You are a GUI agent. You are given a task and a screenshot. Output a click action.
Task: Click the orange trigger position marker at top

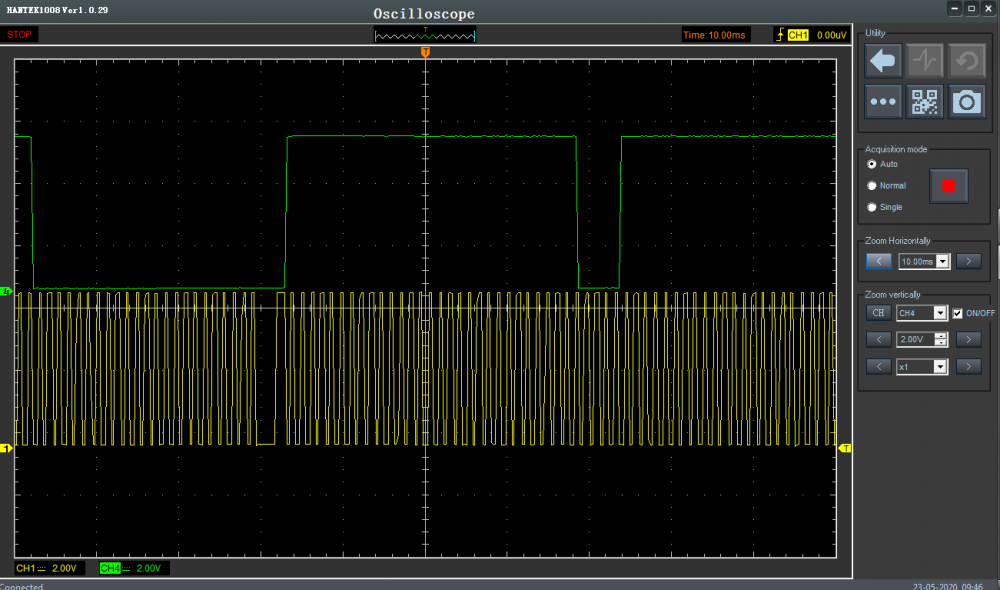coord(426,51)
